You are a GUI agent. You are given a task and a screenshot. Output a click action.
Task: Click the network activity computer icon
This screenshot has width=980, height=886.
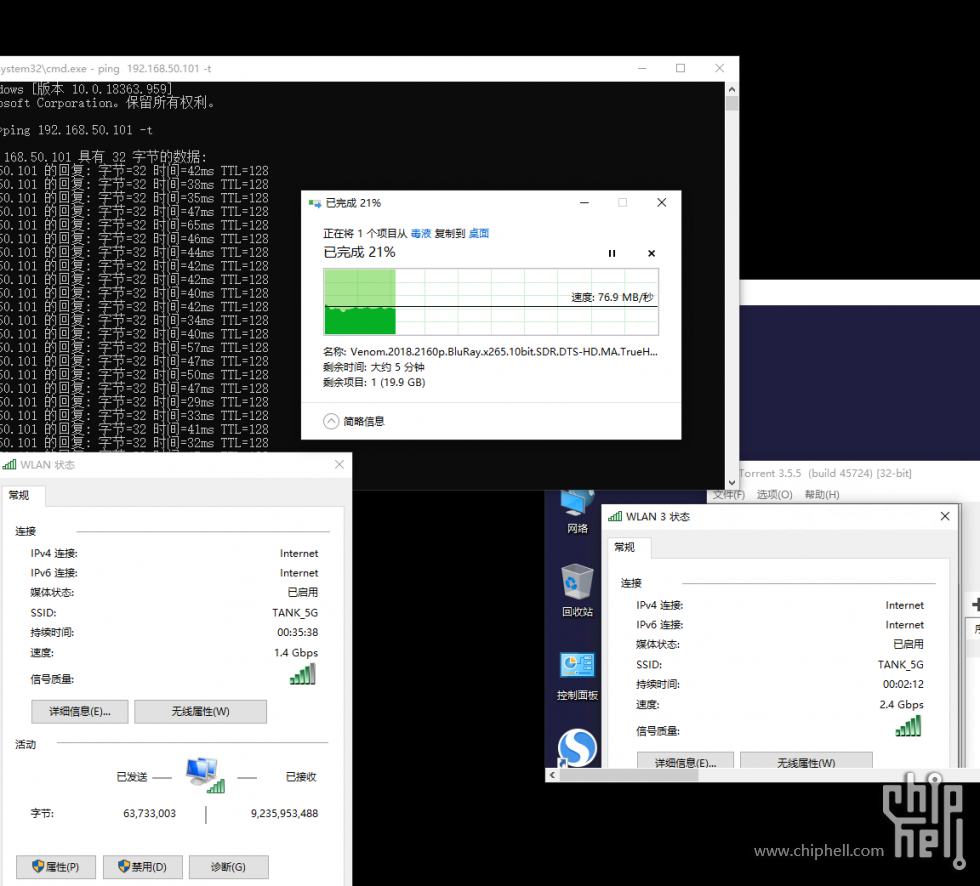click(x=206, y=775)
